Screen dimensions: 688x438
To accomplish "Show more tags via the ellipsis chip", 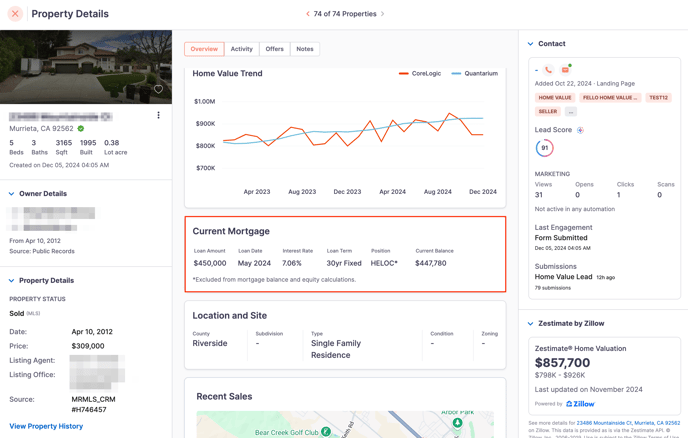I will pos(570,111).
